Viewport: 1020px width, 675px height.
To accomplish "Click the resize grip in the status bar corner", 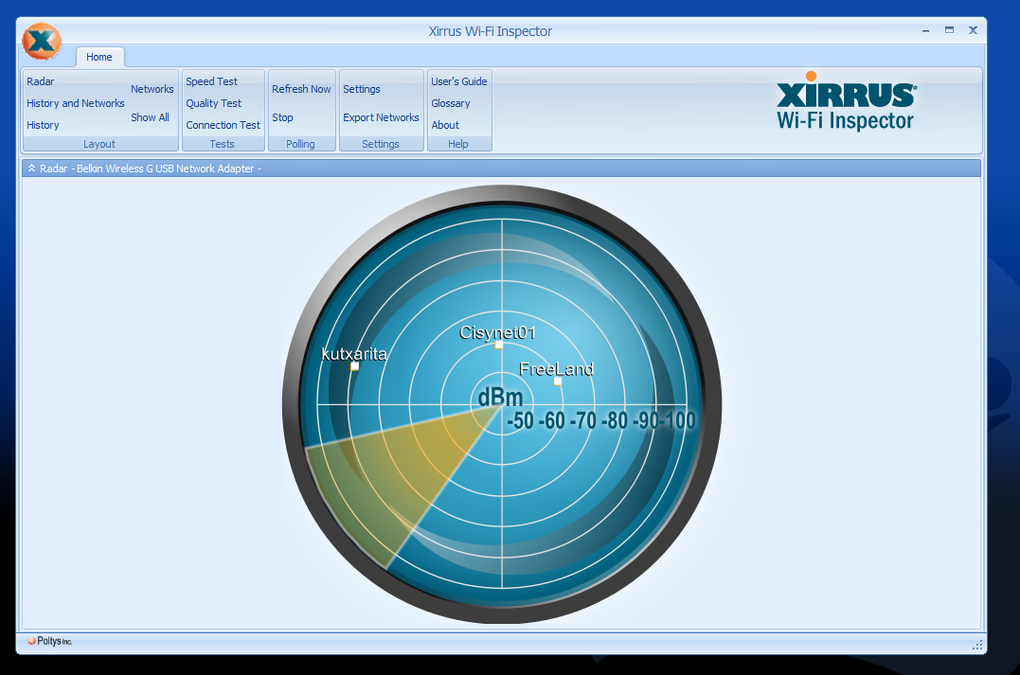I will pyautogui.click(x=977, y=644).
